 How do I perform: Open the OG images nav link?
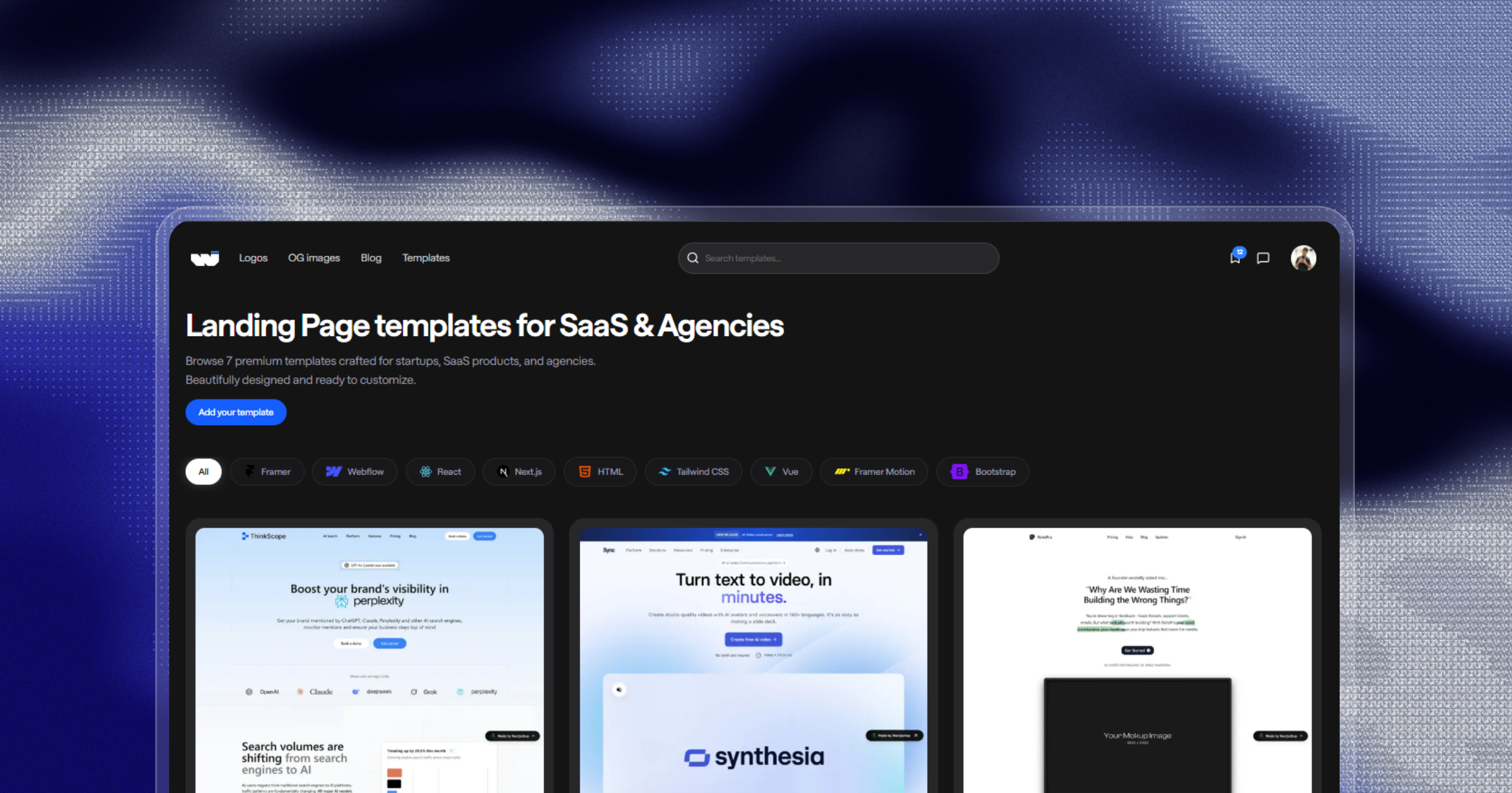click(x=313, y=258)
